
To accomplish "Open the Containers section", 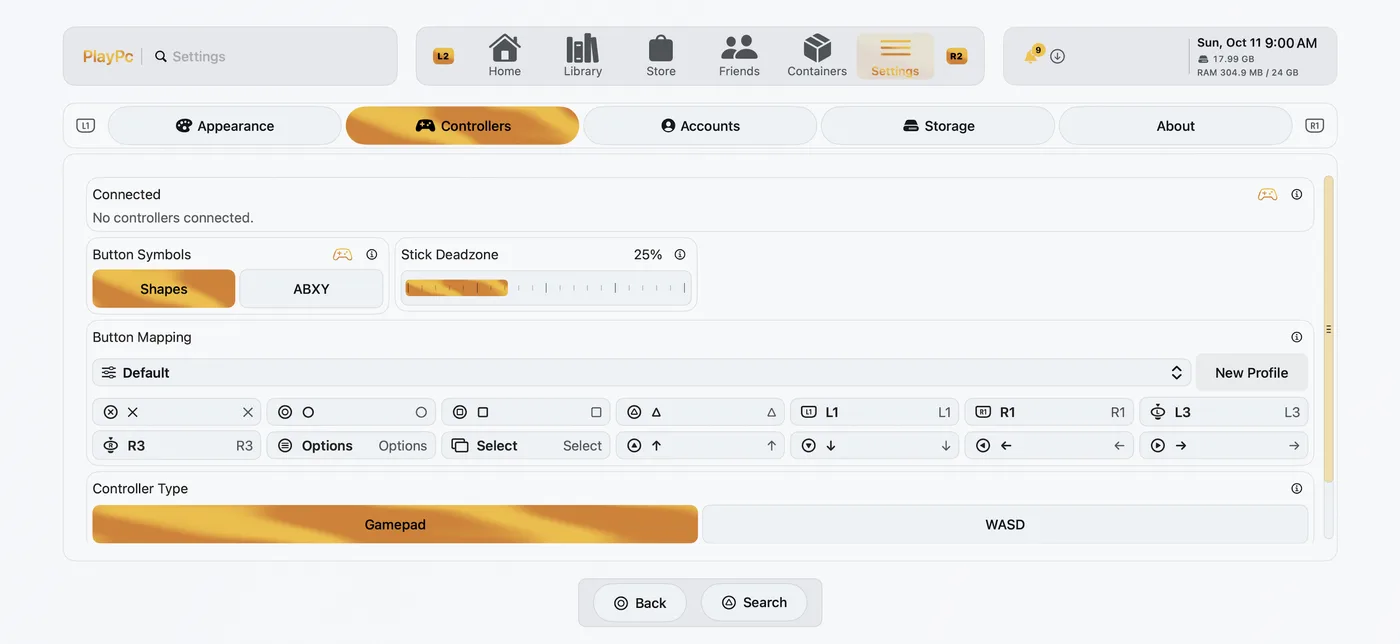I will [817, 56].
